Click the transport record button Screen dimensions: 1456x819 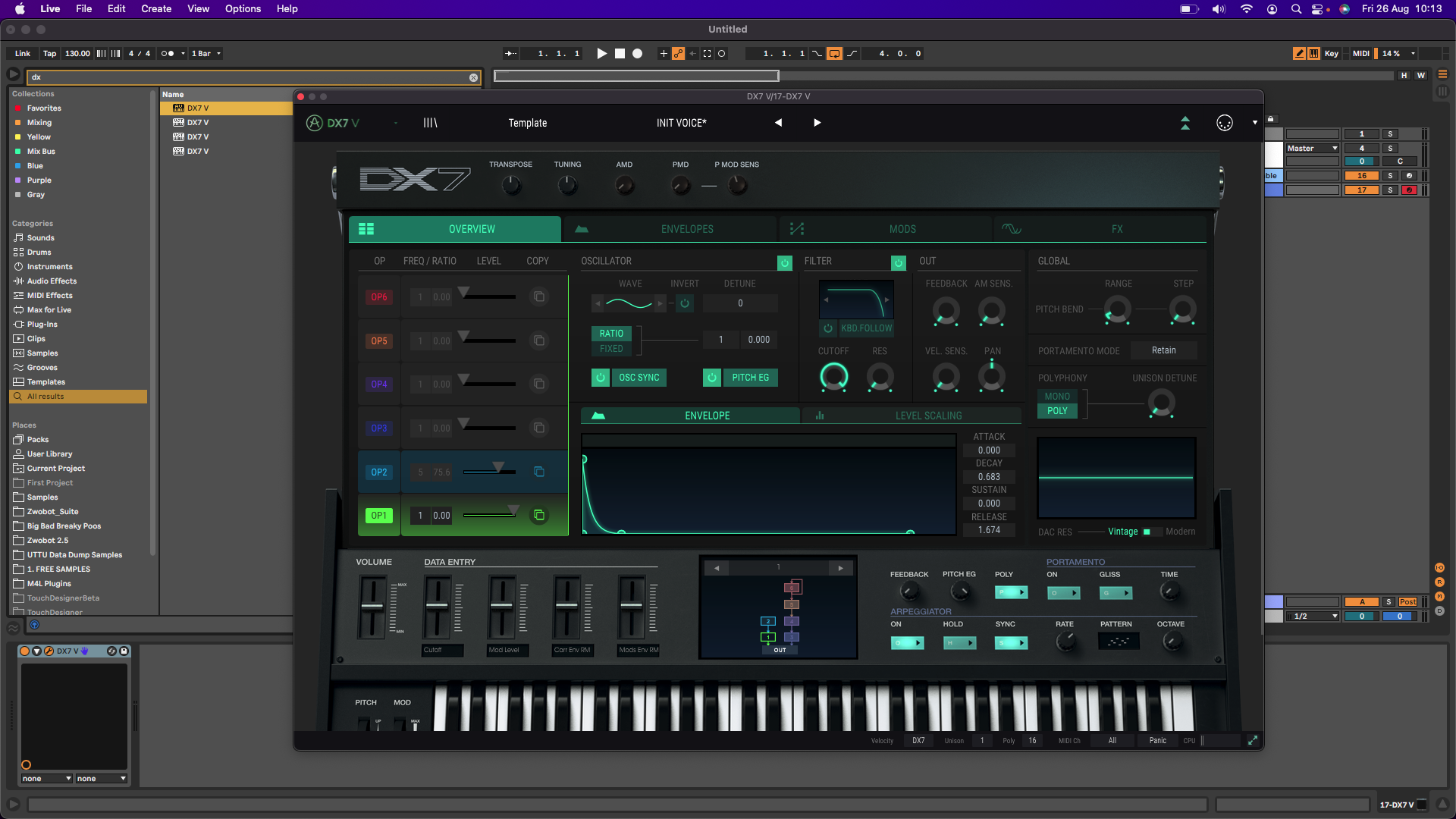pyautogui.click(x=638, y=54)
